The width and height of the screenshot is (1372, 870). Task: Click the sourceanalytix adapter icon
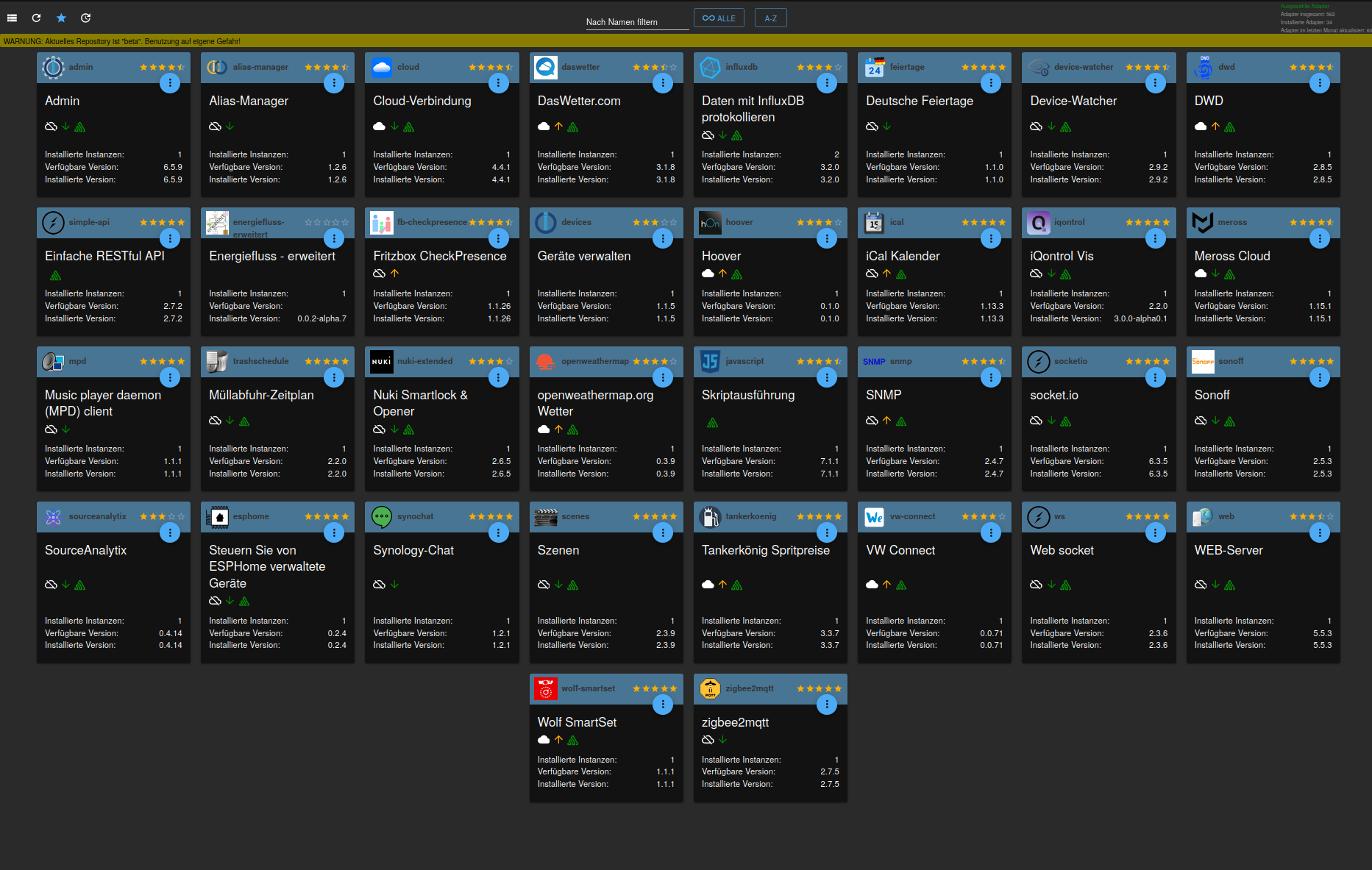53,516
